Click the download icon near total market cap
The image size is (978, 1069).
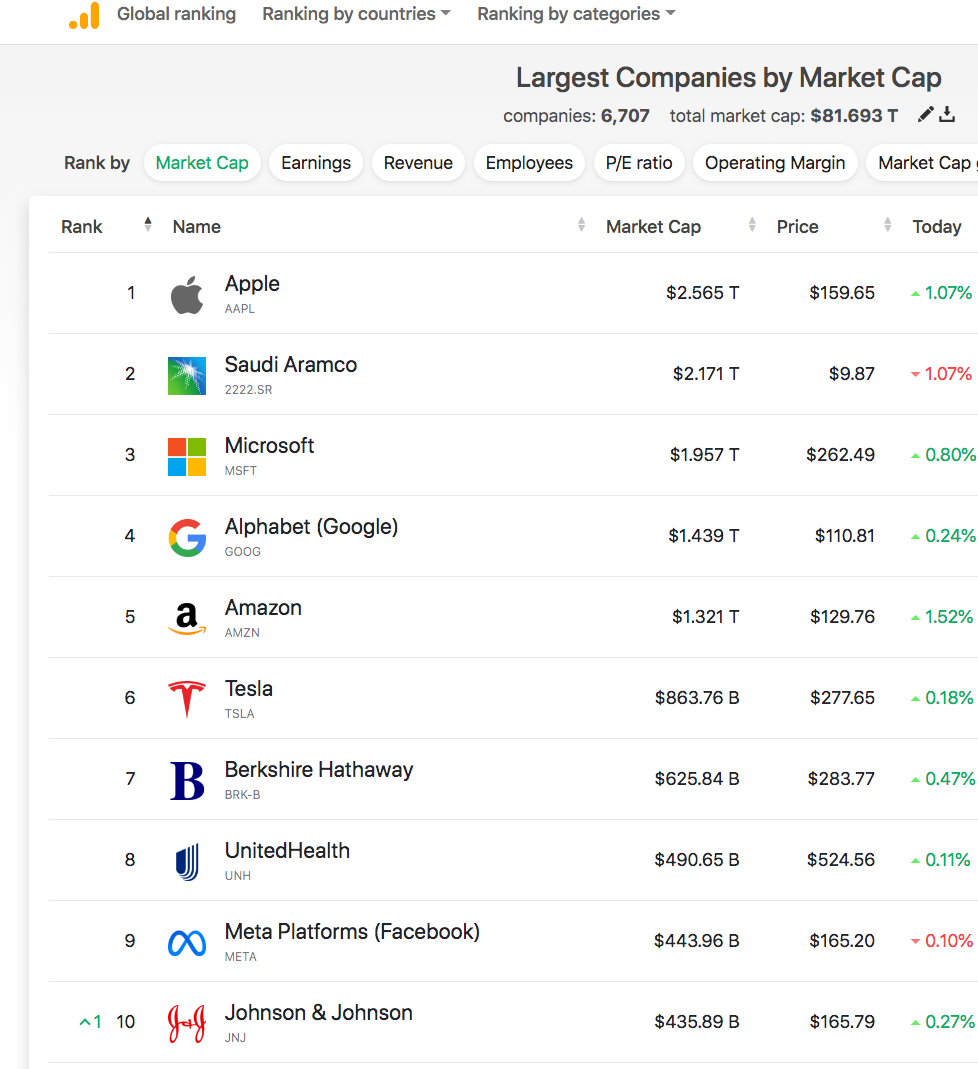coord(947,115)
